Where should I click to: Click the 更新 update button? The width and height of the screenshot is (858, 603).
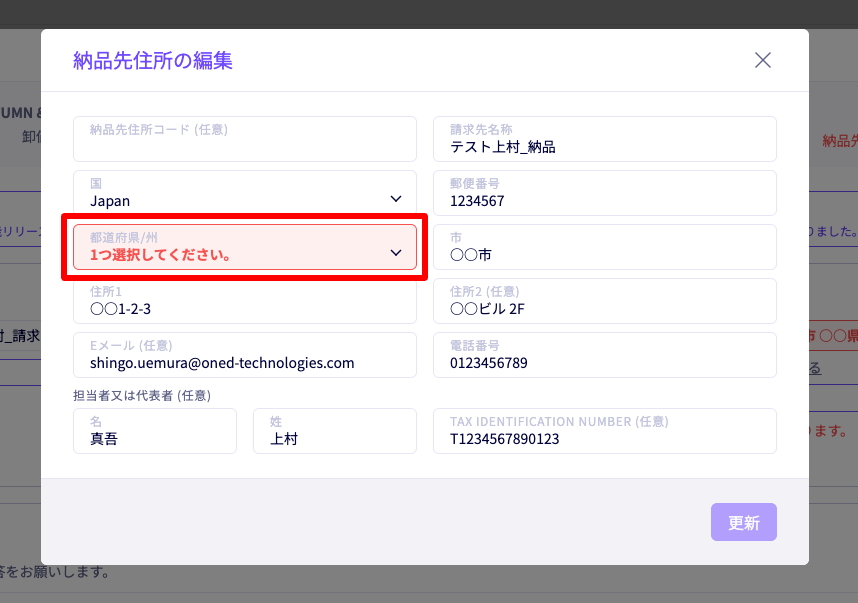[x=744, y=522]
